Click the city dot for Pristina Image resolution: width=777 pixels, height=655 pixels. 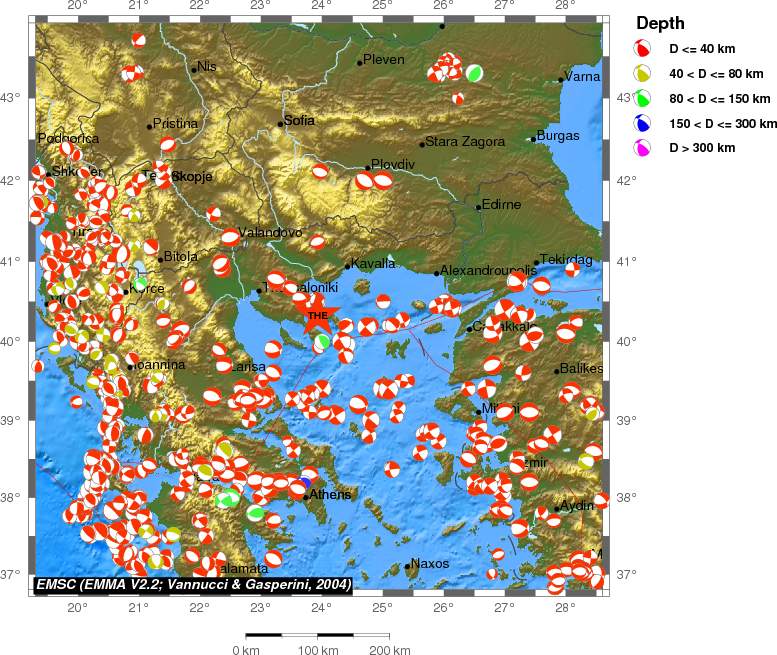click(150, 126)
